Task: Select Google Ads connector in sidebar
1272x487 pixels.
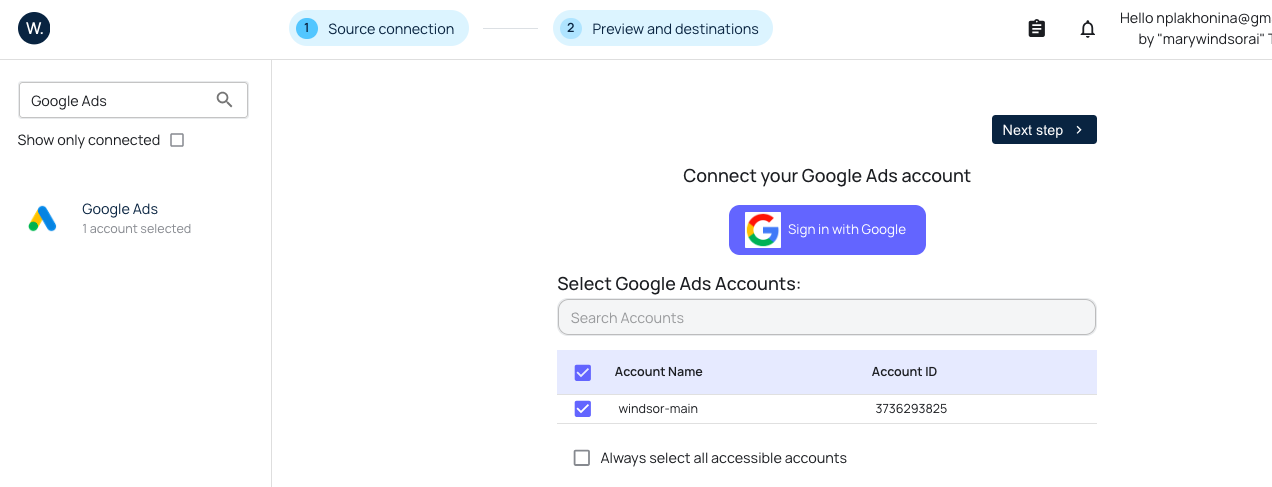Action: click(x=136, y=219)
